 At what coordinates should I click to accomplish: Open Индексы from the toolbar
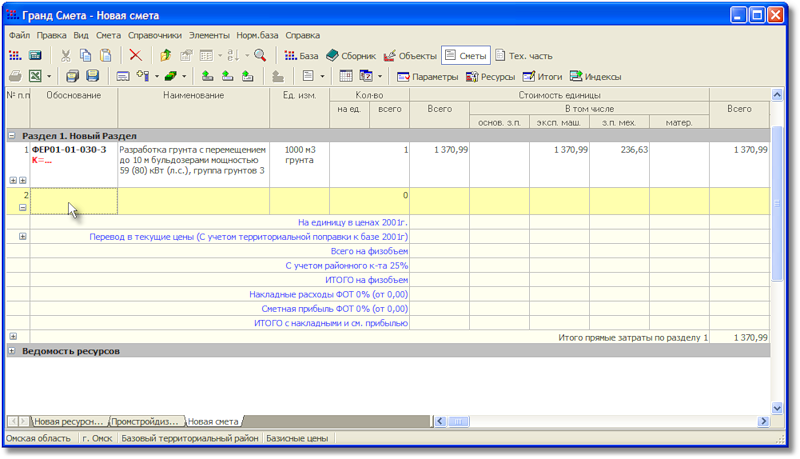pyautogui.click(x=595, y=77)
